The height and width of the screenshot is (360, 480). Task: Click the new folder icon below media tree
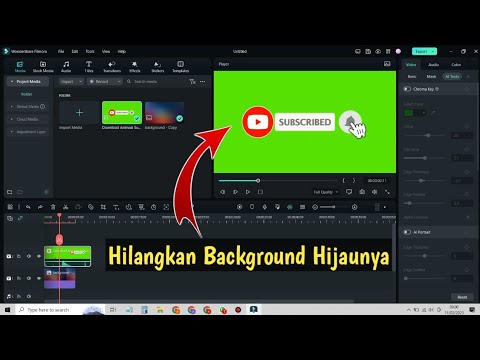(10, 192)
